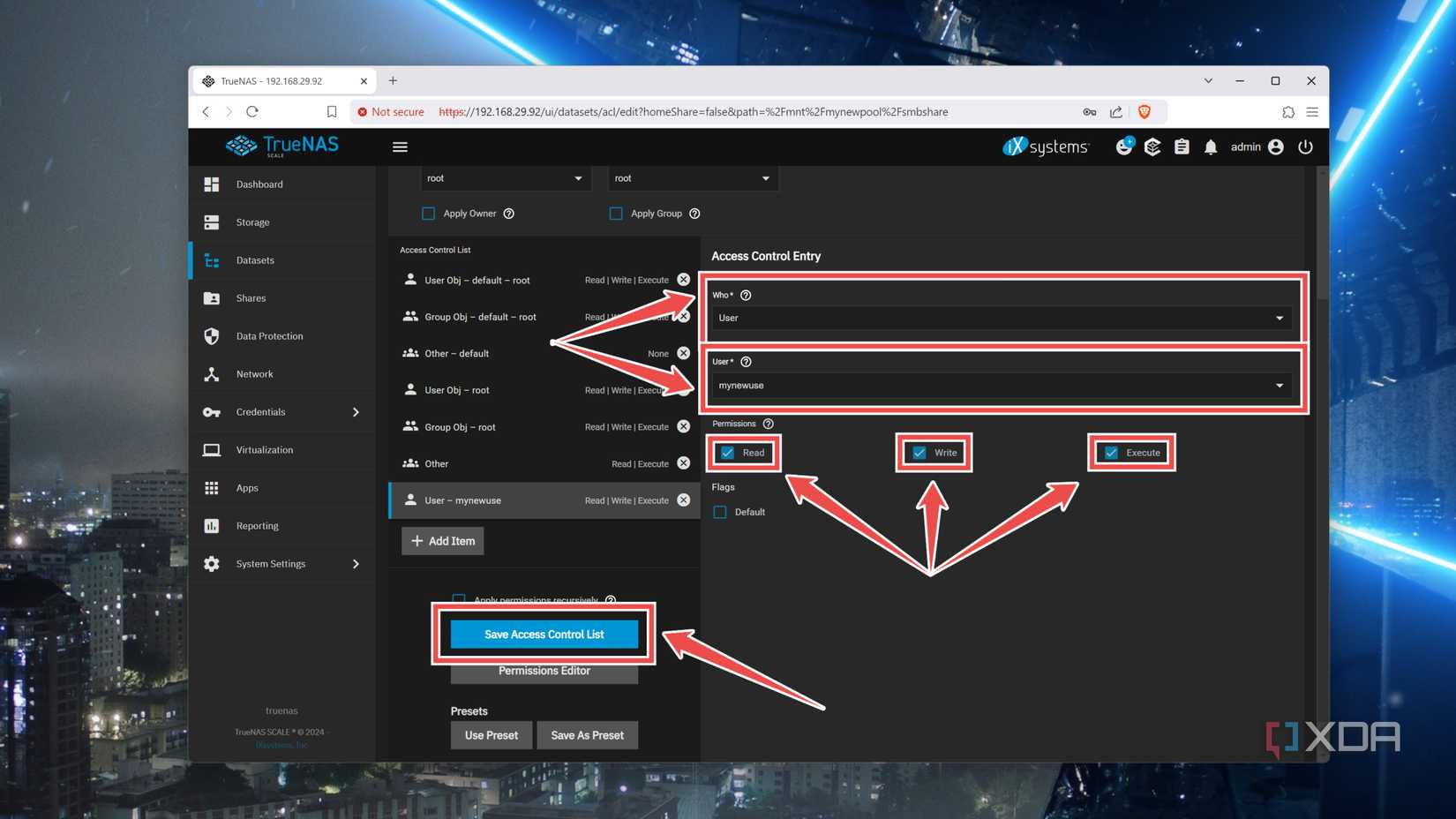
Task: Uncheck the Write permission
Action: (919, 452)
